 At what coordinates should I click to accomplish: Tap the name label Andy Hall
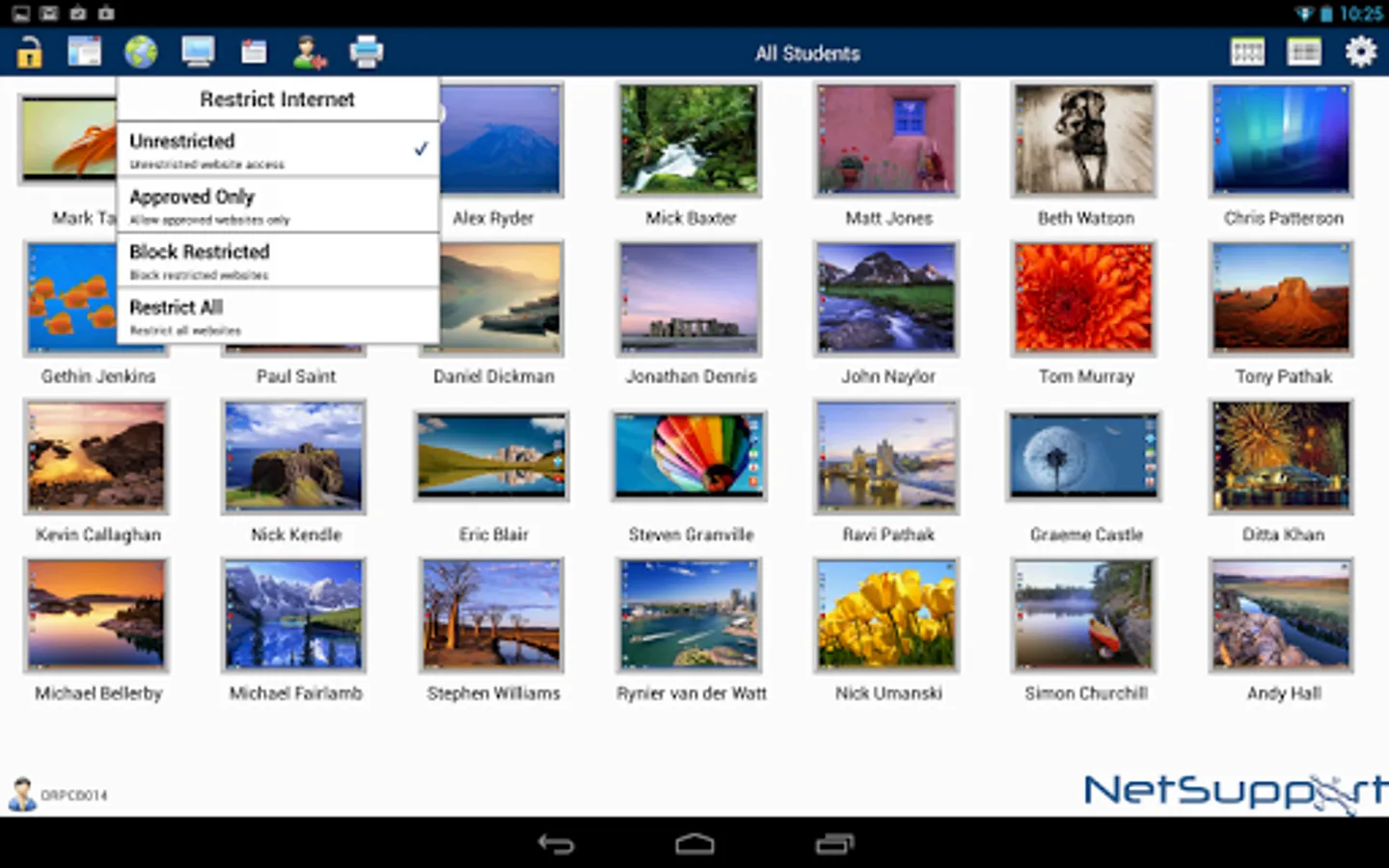pos(1283,692)
